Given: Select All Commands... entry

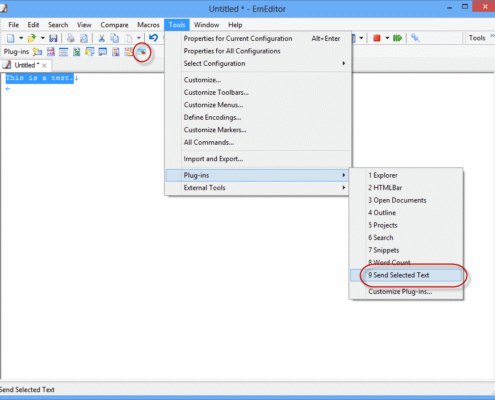Looking at the screenshot, I should [257, 142].
